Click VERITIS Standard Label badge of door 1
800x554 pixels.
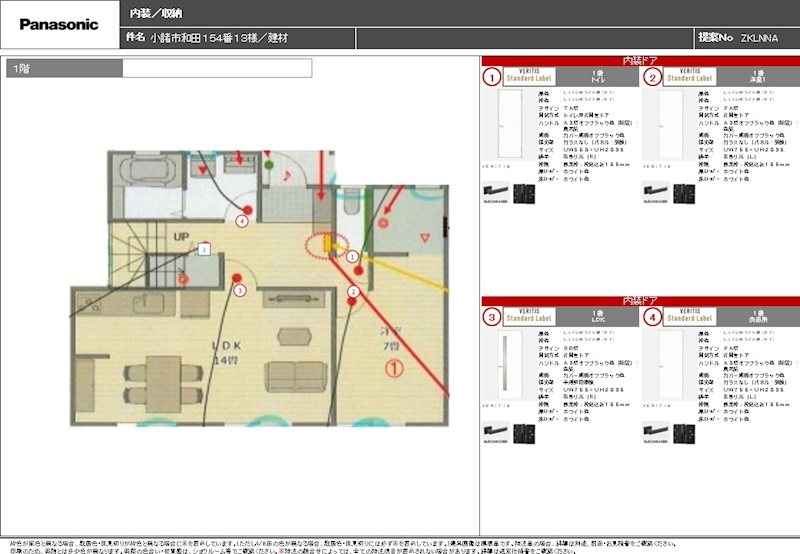(529, 76)
